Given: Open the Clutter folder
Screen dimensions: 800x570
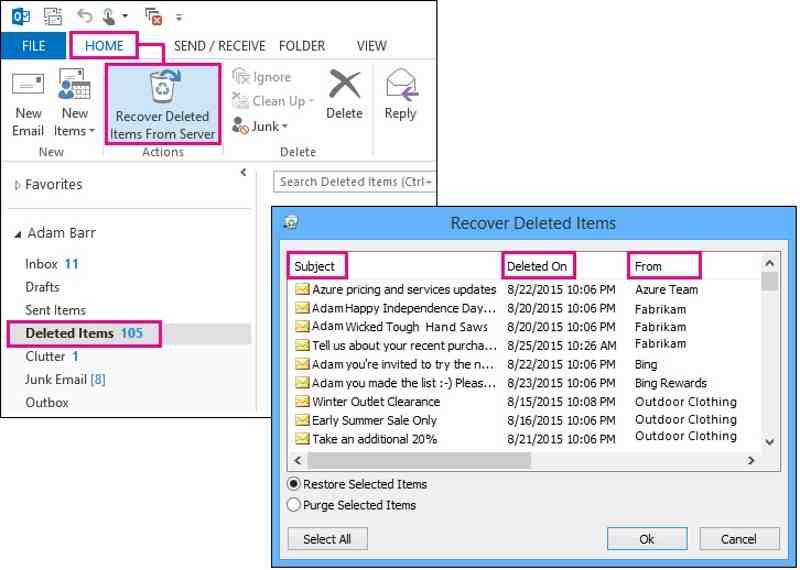Looking at the screenshot, I should click(52, 356).
